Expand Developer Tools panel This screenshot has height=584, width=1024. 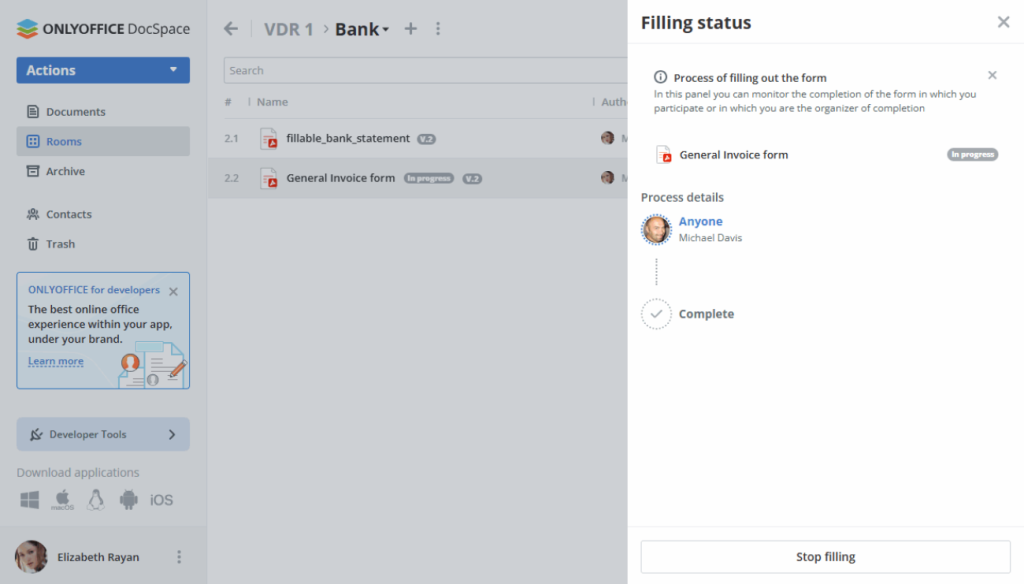point(102,434)
